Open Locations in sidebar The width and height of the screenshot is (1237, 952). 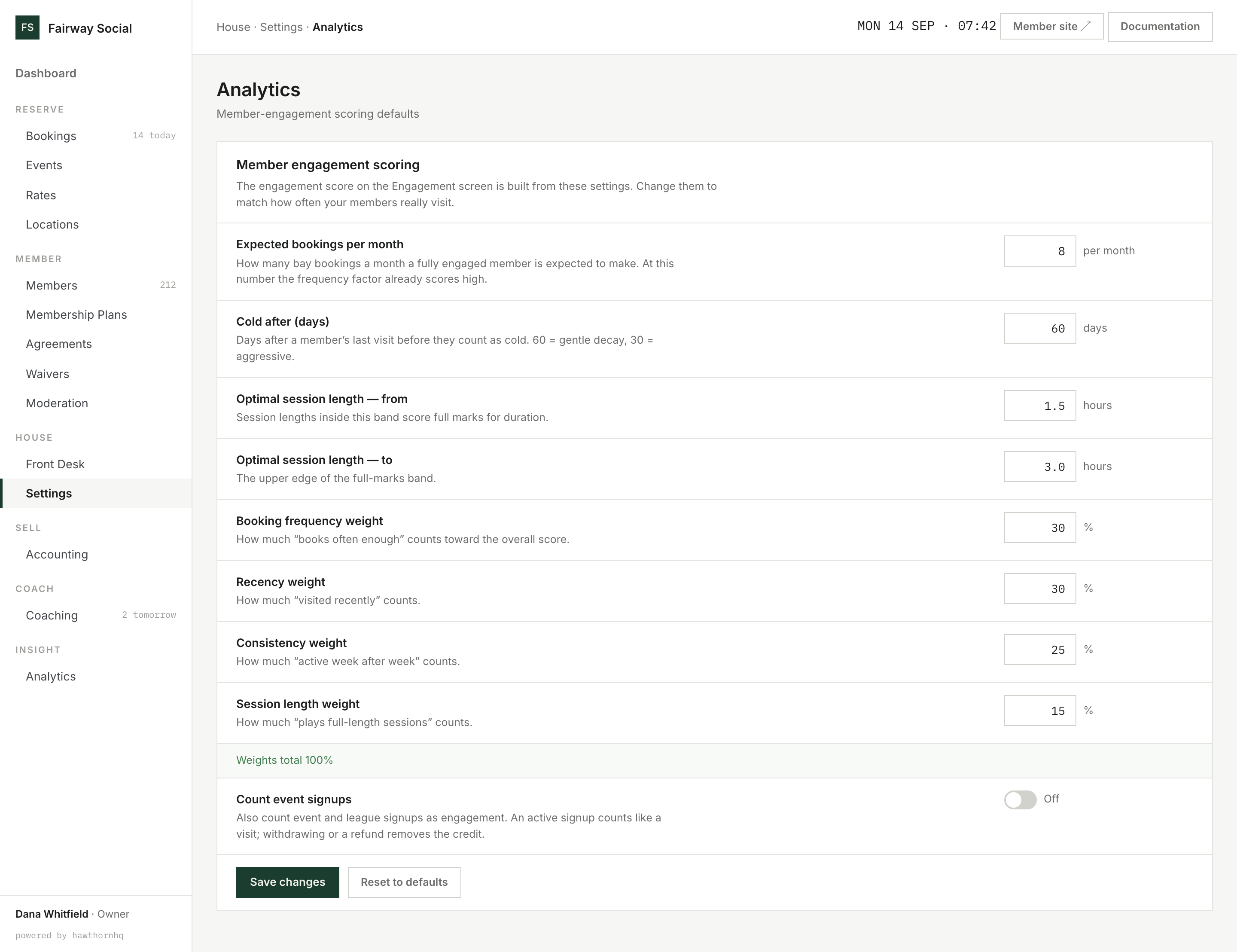point(96,224)
